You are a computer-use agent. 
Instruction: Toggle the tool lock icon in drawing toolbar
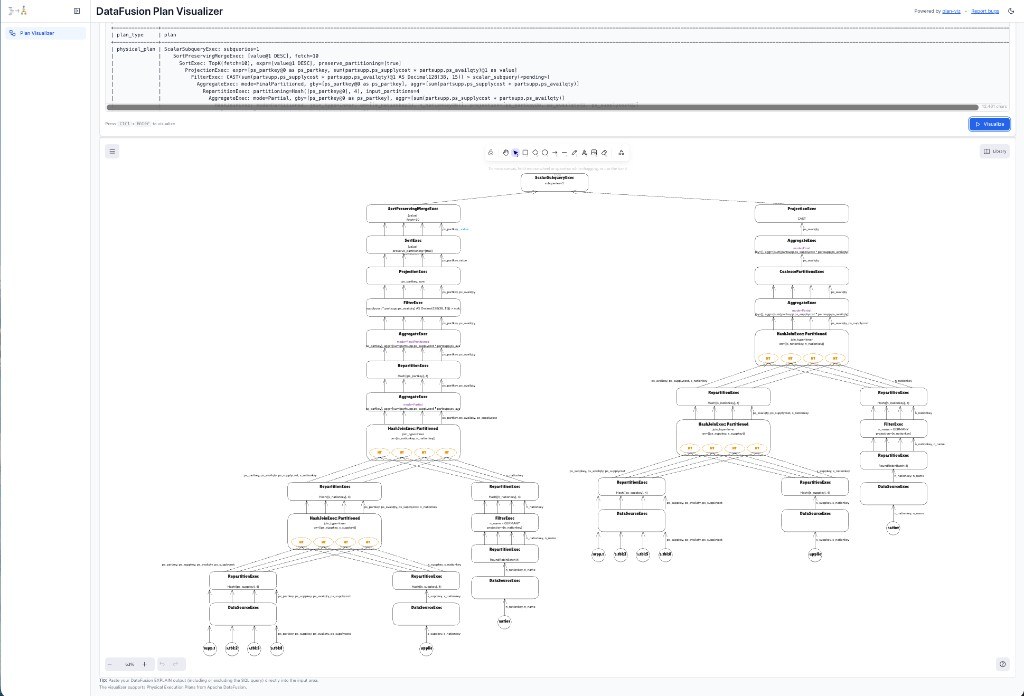[490, 153]
